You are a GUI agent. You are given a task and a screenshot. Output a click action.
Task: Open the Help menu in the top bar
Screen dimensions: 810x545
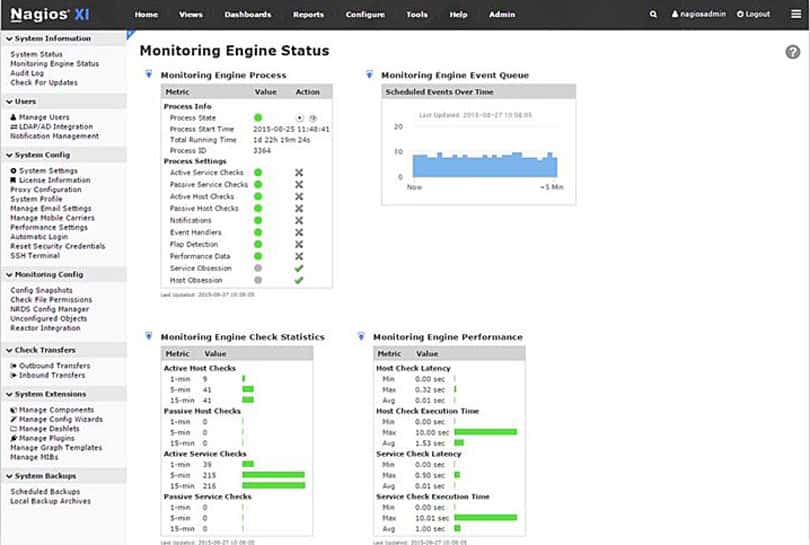click(458, 14)
